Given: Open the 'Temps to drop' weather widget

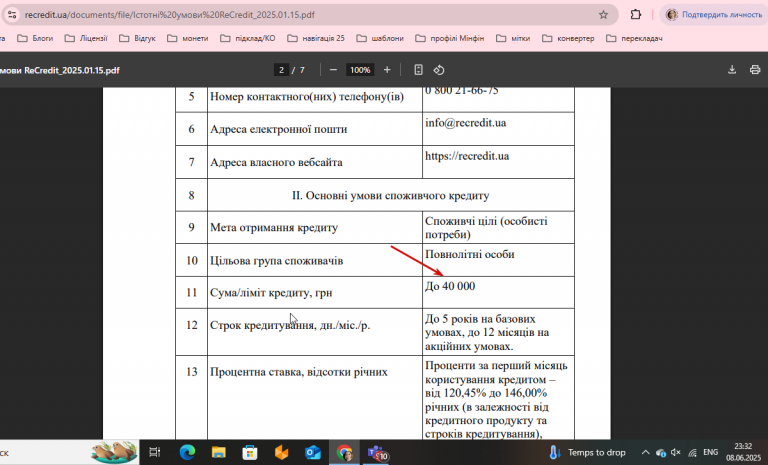Looking at the screenshot, I should coord(586,452).
